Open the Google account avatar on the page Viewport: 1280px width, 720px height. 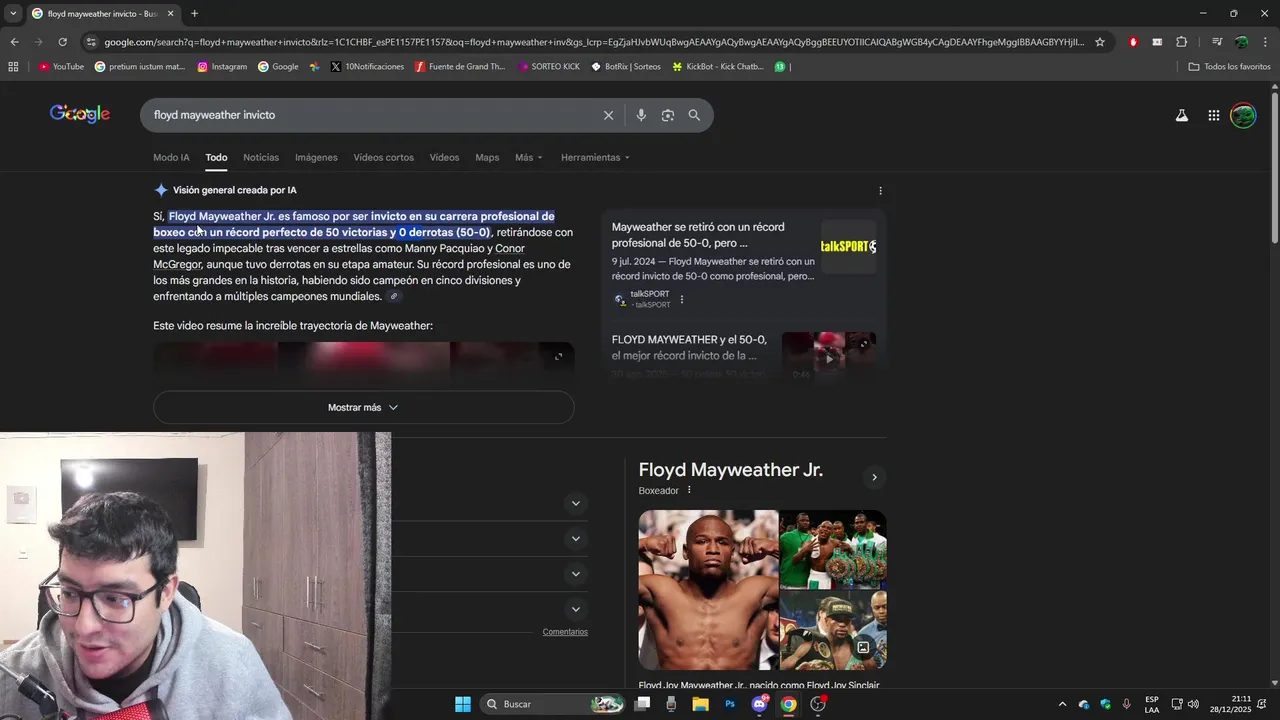pos(1243,115)
